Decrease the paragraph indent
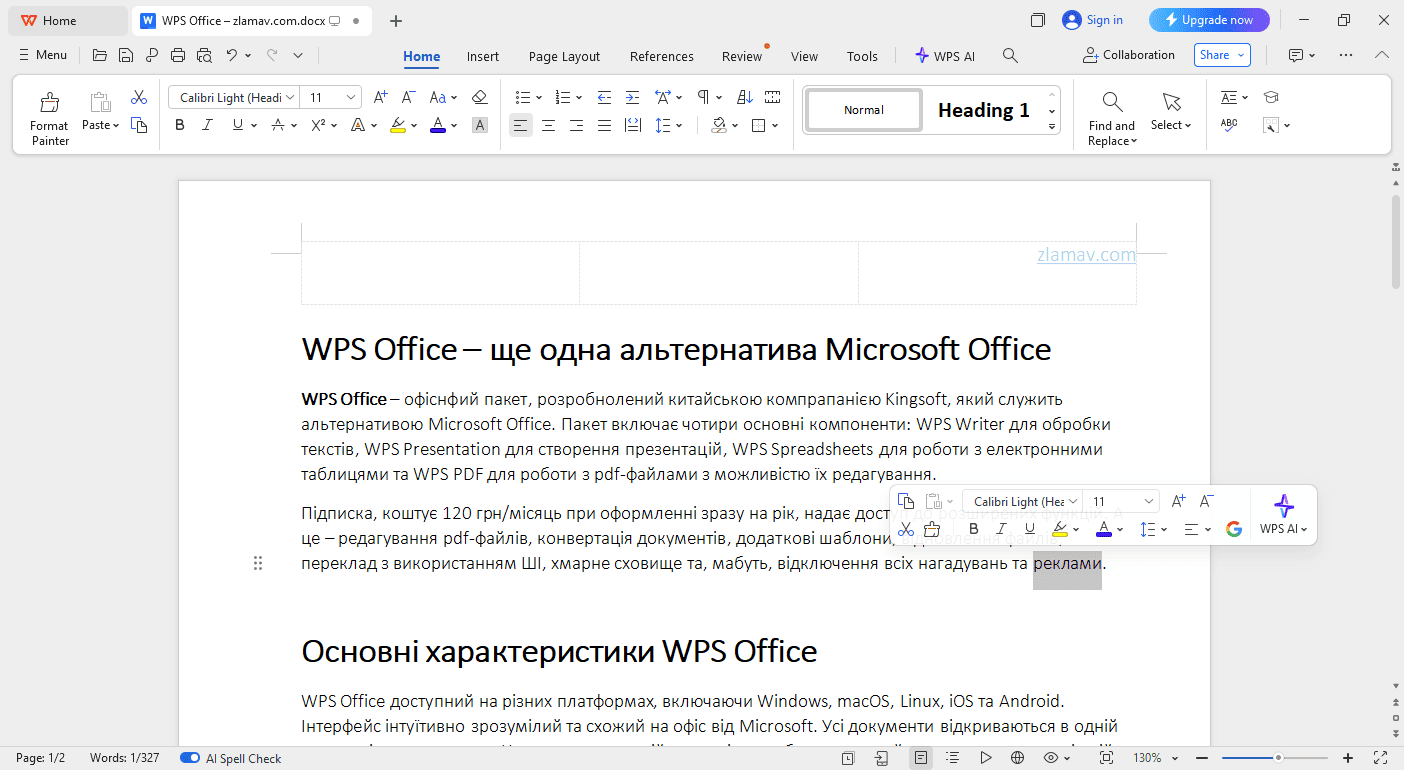Viewport: 1404px width, 770px height. (x=604, y=97)
